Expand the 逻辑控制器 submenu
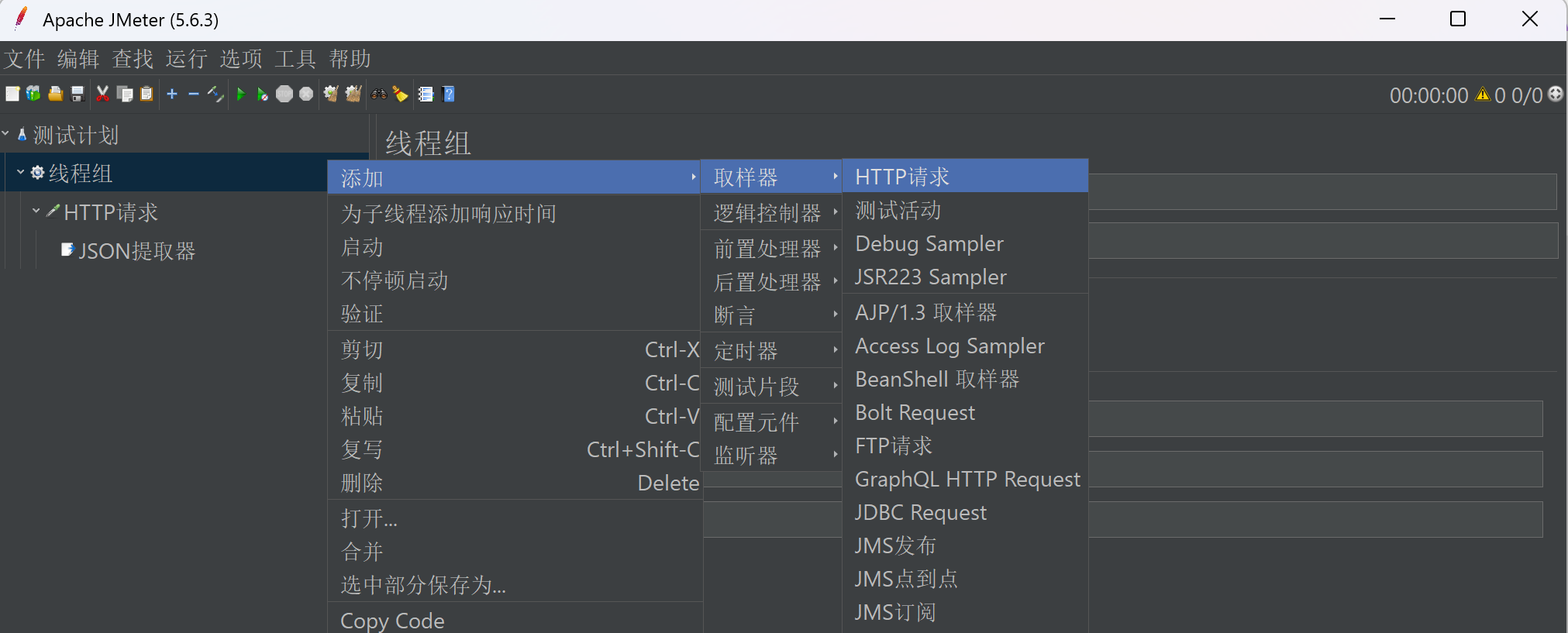The width and height of the screenshot is (1568, 633). (771, 212)
